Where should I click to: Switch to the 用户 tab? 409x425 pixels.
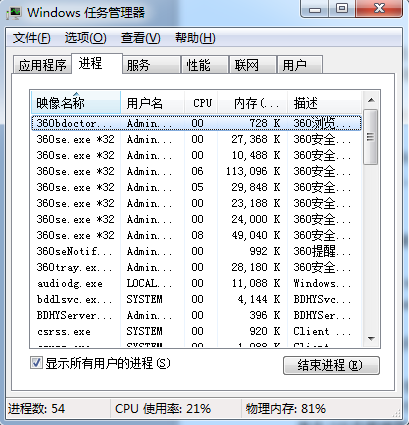tap(300, 65)
